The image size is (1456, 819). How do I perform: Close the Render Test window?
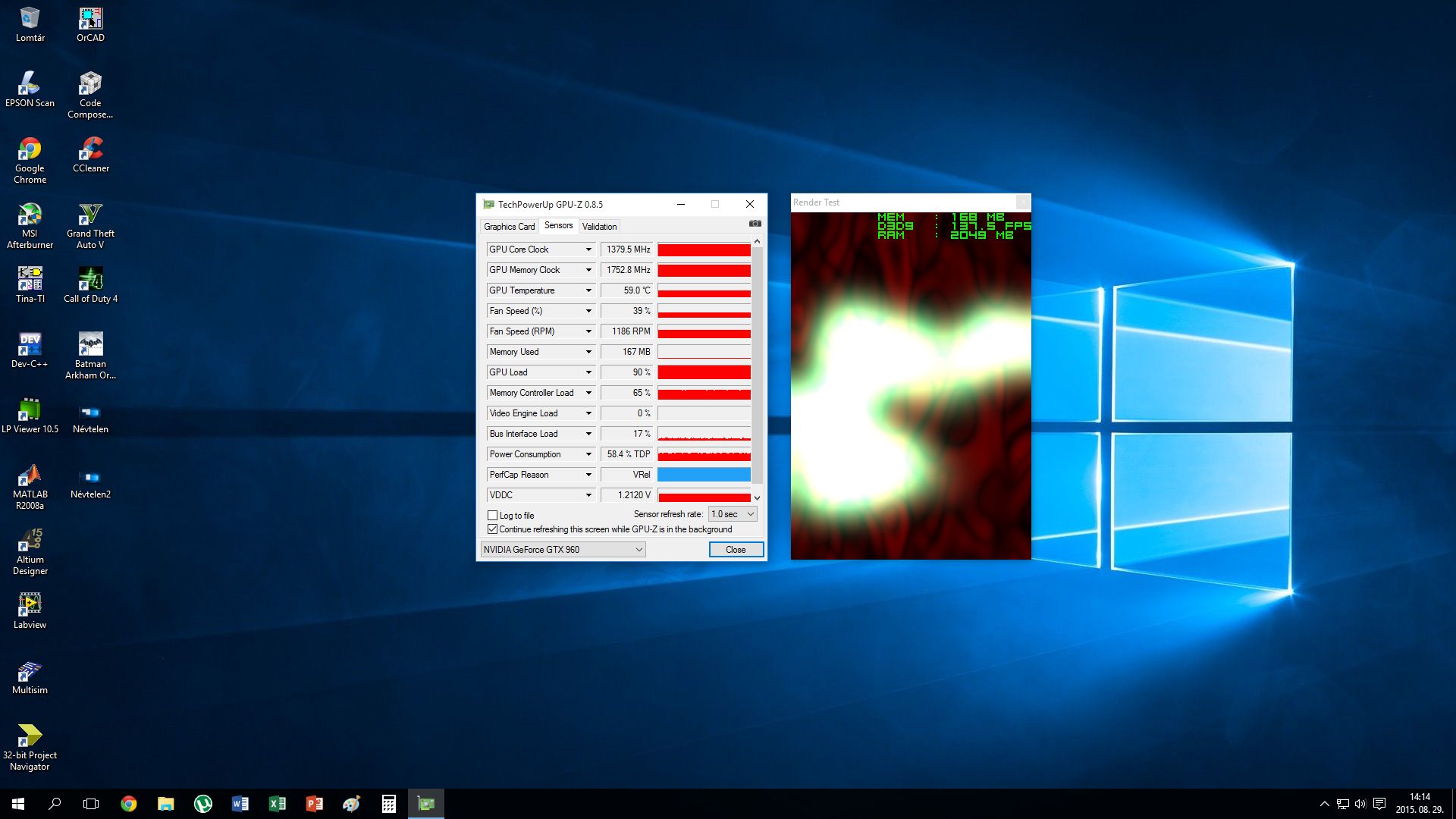(x=1023, y=202)
